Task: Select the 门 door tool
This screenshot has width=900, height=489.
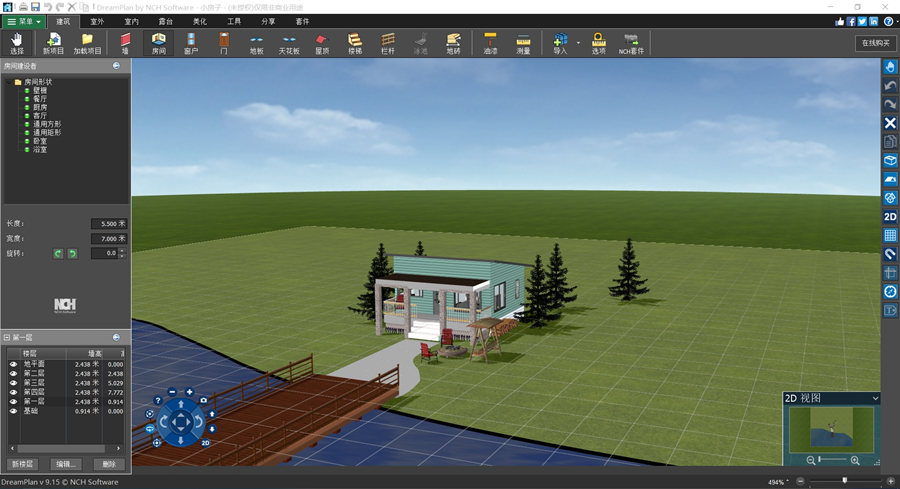Action: point(224,44)
